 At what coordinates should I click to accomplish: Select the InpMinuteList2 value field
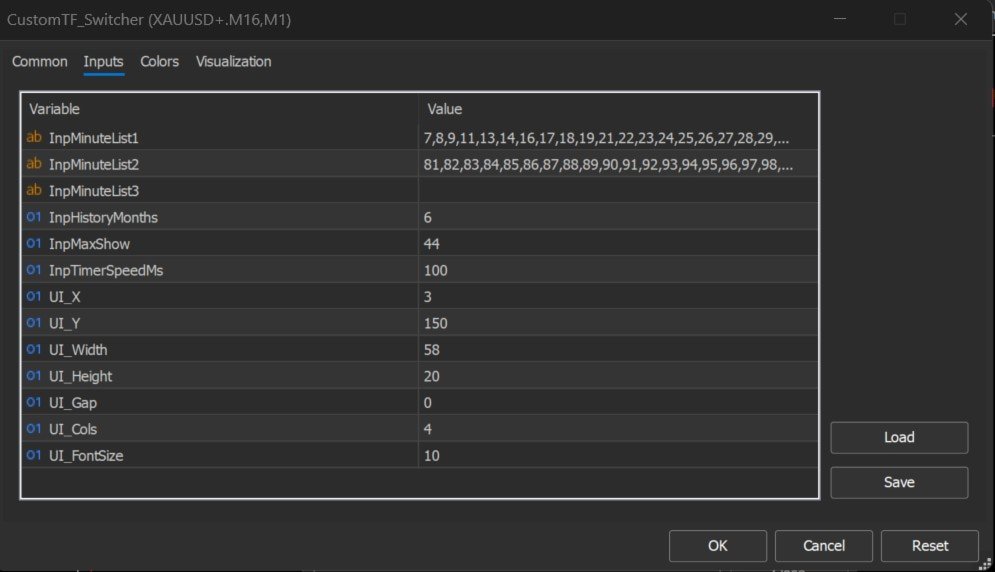(610, 164)
